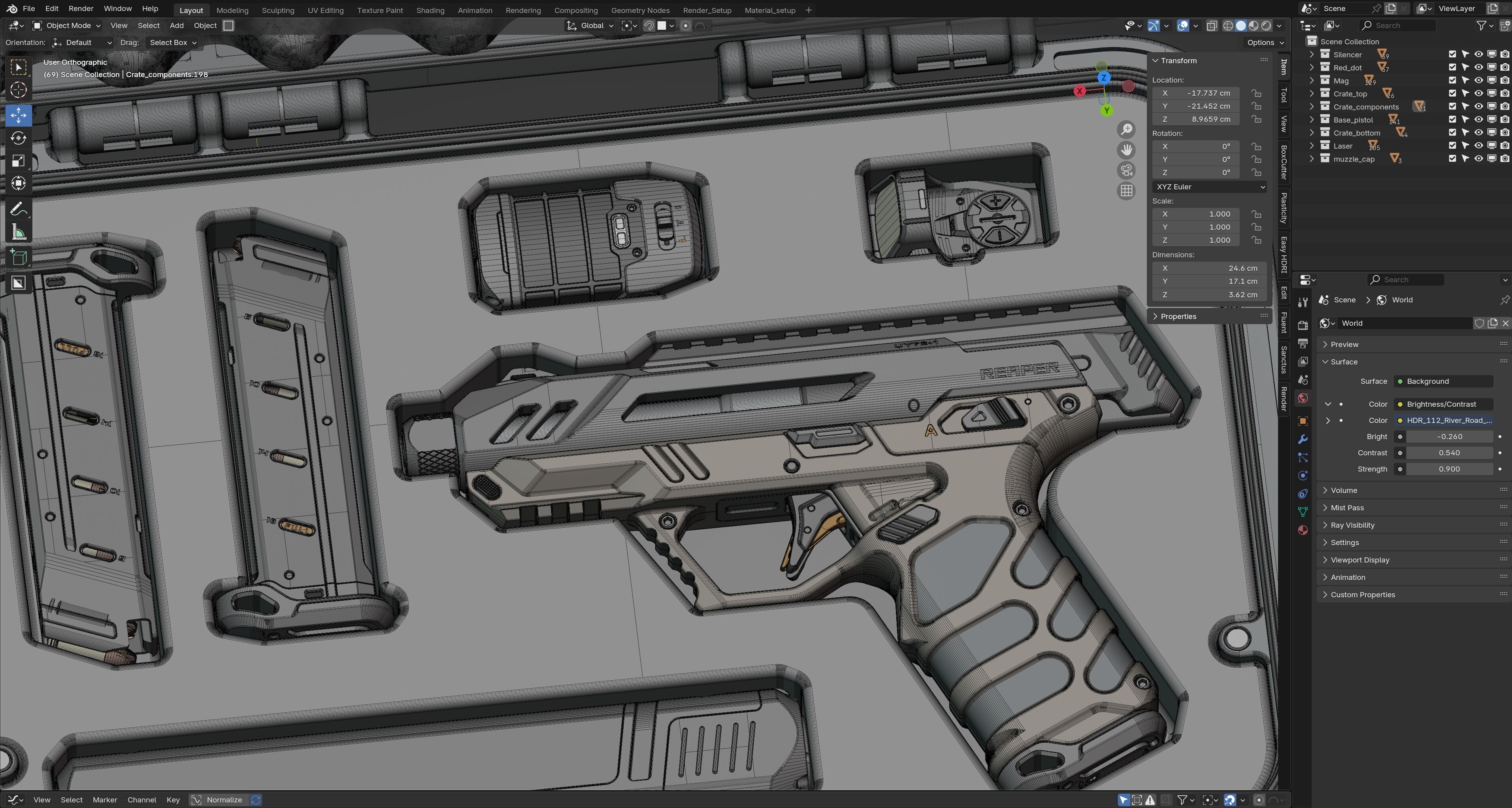Screen dimensions: 1512x808
Task: Open the File menu
Action: click(28, 9)
